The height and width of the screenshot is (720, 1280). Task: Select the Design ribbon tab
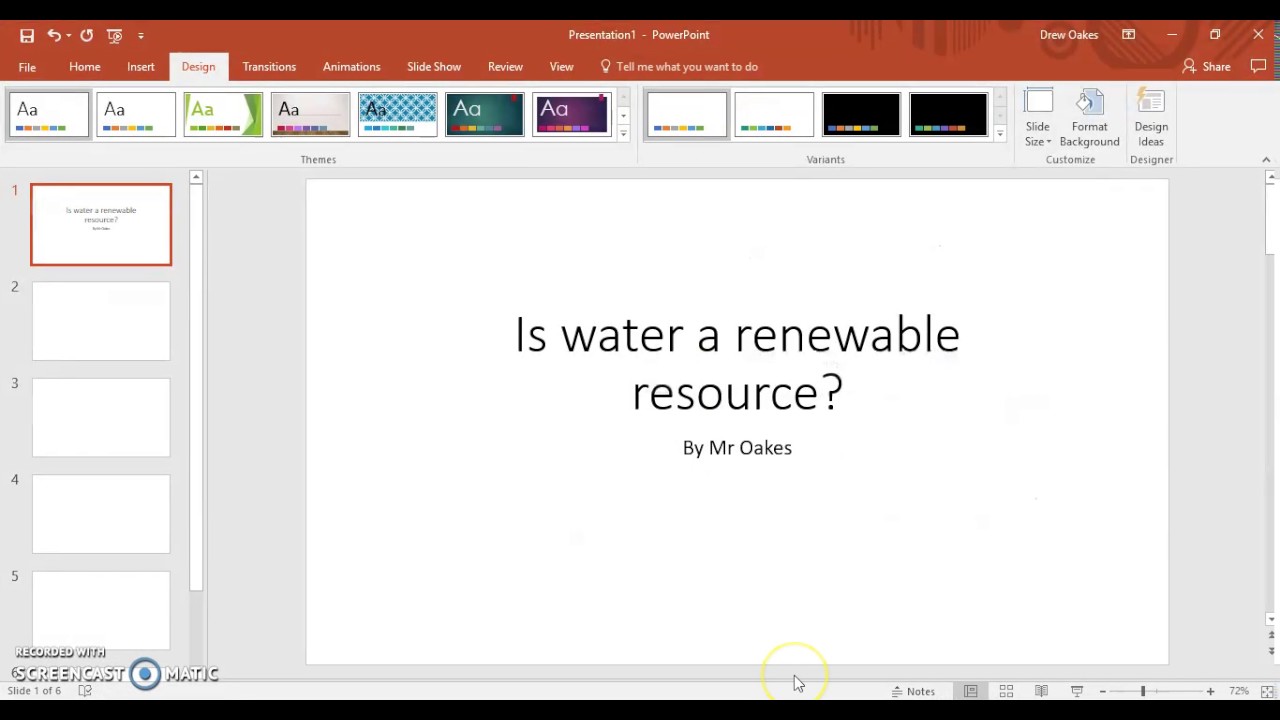click(198, 67)
